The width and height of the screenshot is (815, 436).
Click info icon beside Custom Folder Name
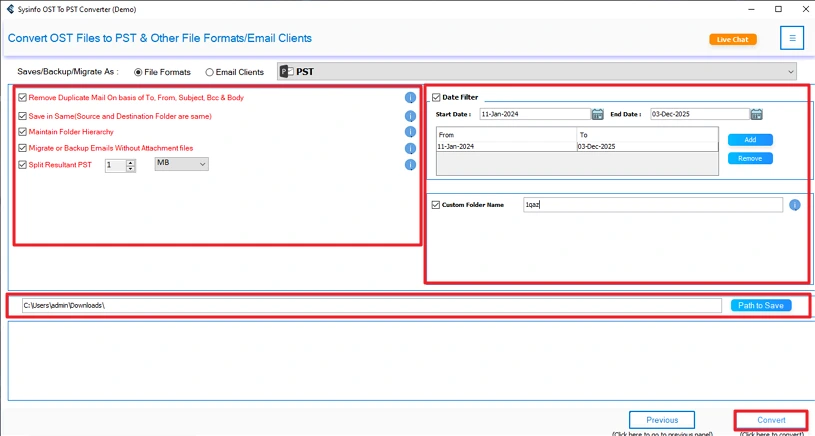pyautogui.click(x=795, y=205)
